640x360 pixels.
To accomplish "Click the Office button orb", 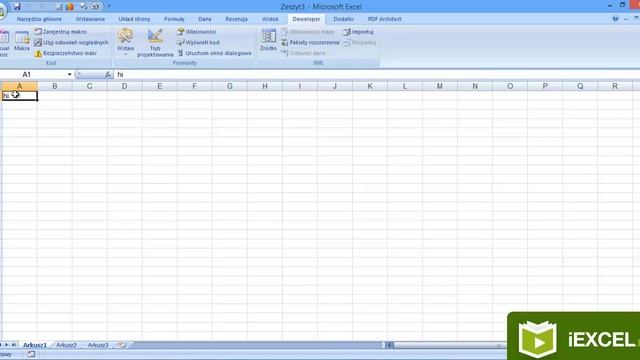I will [x=2, y=11].
